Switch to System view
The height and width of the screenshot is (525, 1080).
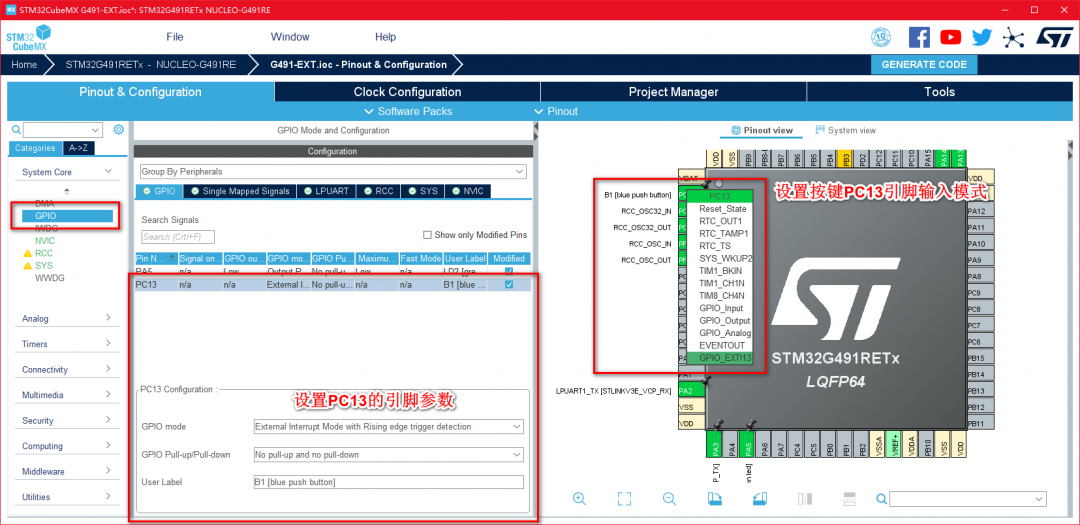(845, 130)
